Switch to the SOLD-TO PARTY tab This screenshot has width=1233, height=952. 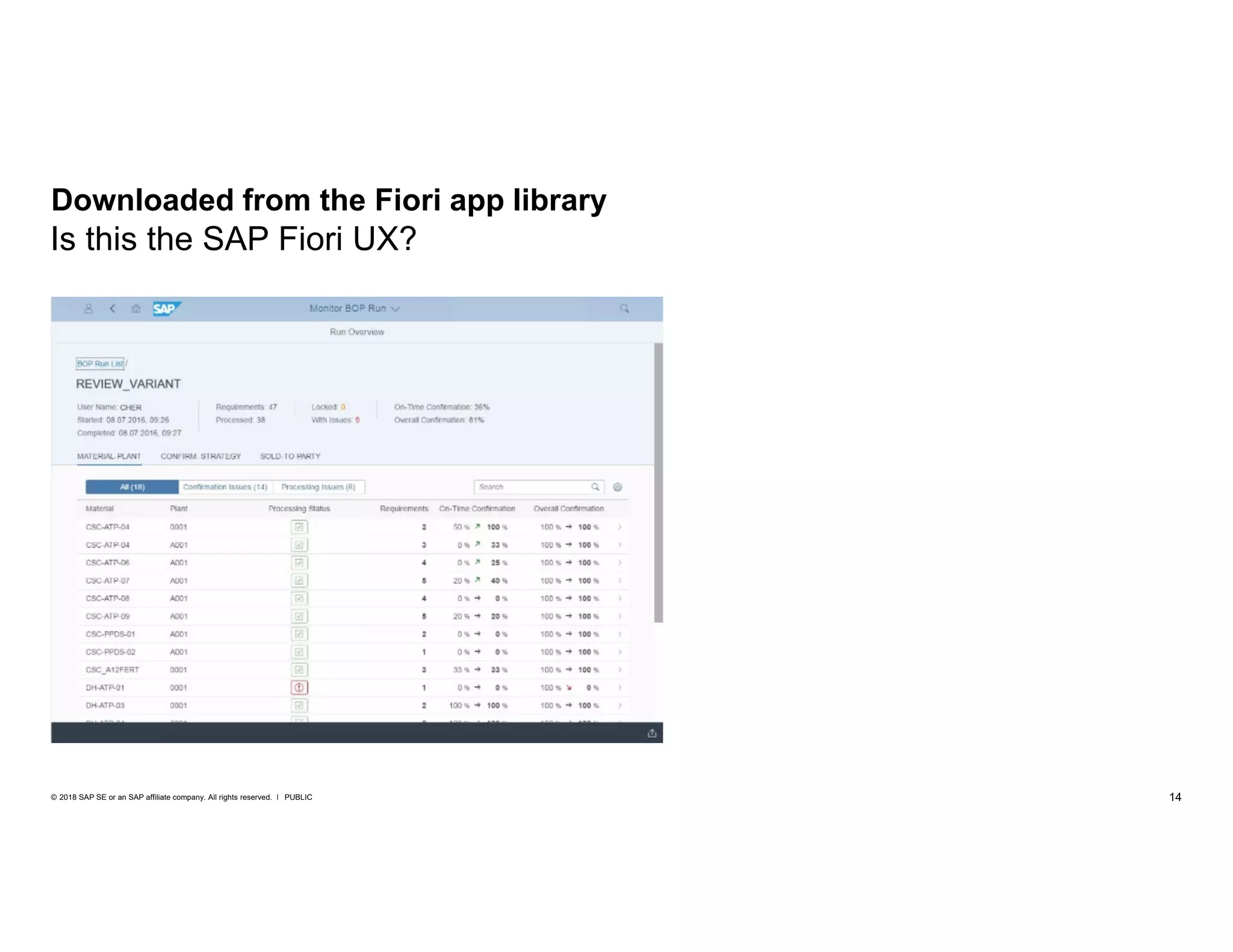290,456
